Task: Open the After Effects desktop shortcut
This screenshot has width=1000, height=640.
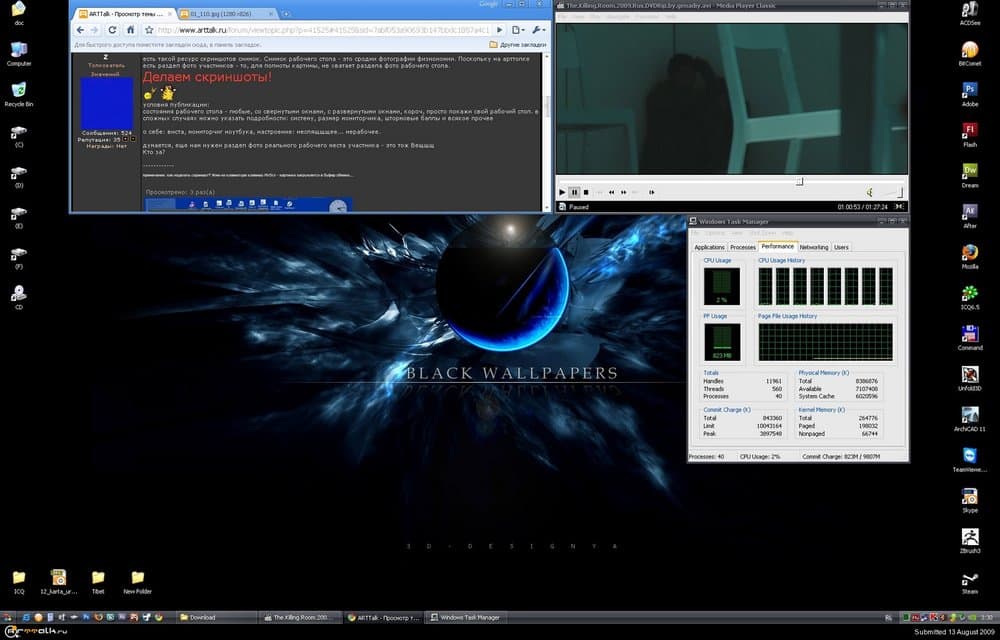Action: pyautogui.click(x=969, y=216)
